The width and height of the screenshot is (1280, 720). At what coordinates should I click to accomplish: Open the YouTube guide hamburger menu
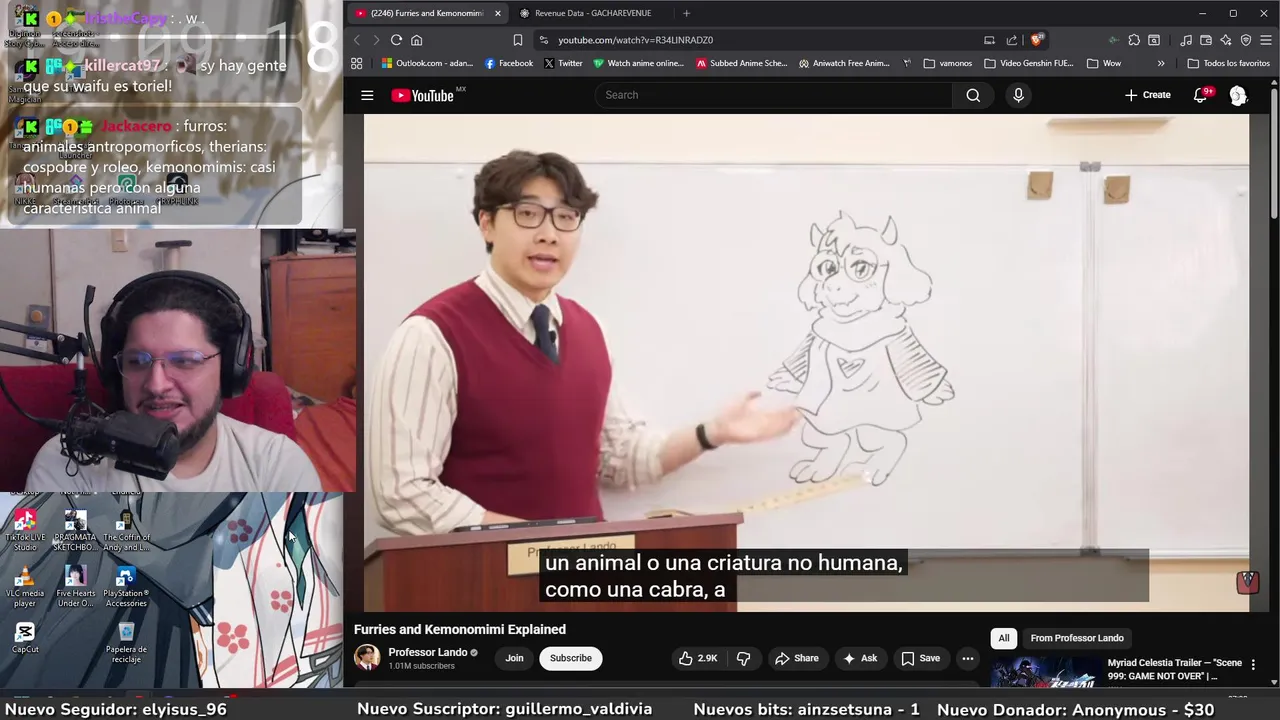[x=367, y=95]
